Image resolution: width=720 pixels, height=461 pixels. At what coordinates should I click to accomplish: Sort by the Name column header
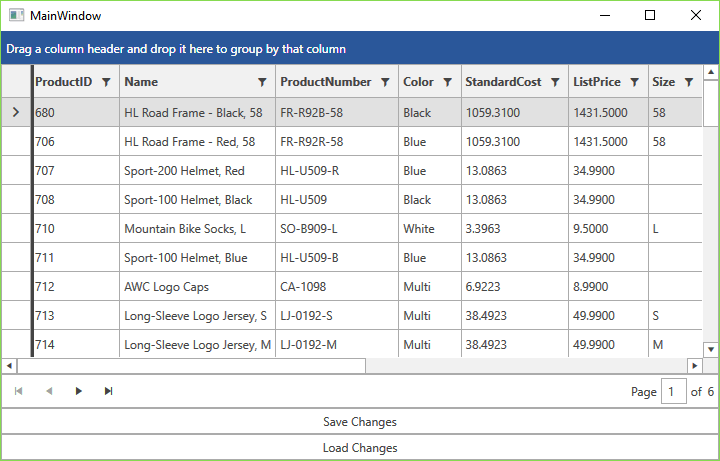tap(141, 82)
